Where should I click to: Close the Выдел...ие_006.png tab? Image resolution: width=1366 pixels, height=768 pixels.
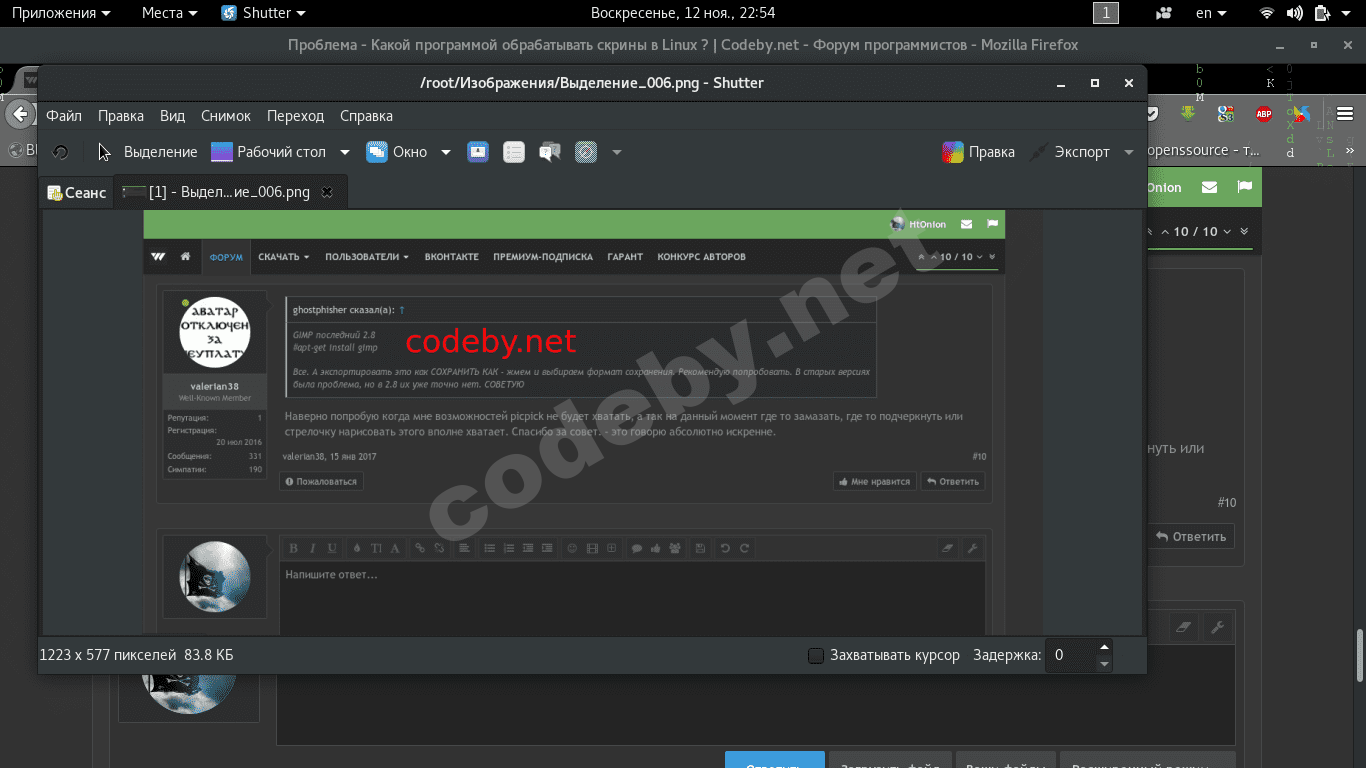(x=326, y=192)
